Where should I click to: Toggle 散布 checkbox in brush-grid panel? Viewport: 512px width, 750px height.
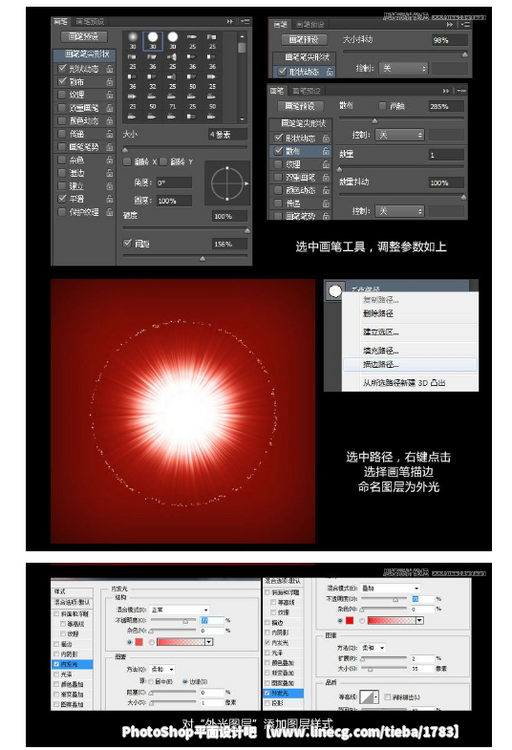click(x=62, y=81)
